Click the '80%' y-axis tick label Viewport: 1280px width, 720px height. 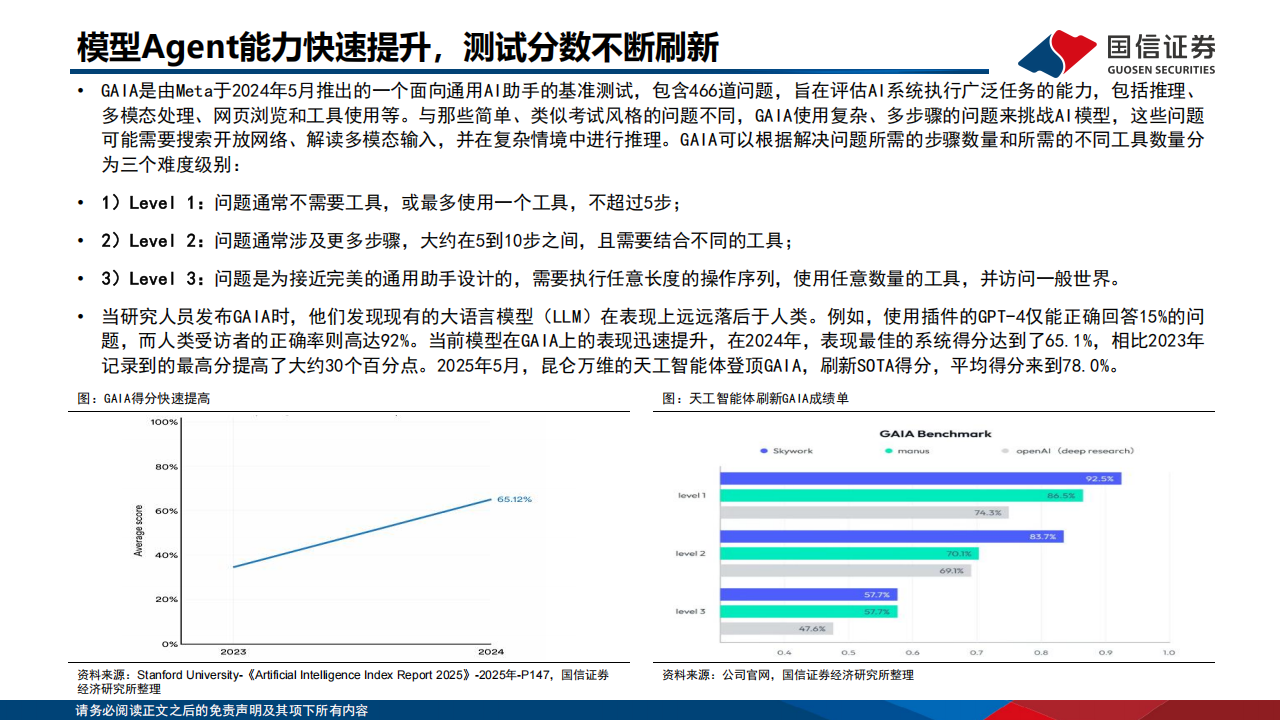(x=167, y=467)
